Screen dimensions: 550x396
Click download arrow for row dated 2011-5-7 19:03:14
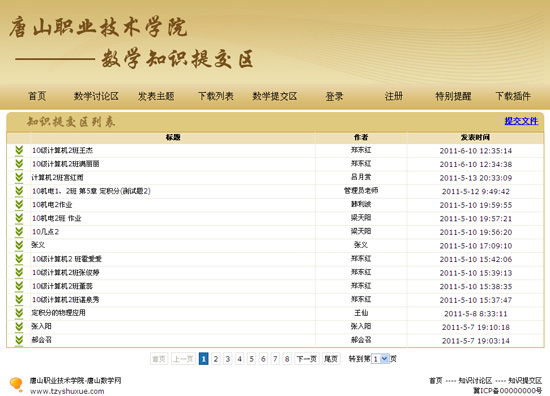tap(19, 340)
